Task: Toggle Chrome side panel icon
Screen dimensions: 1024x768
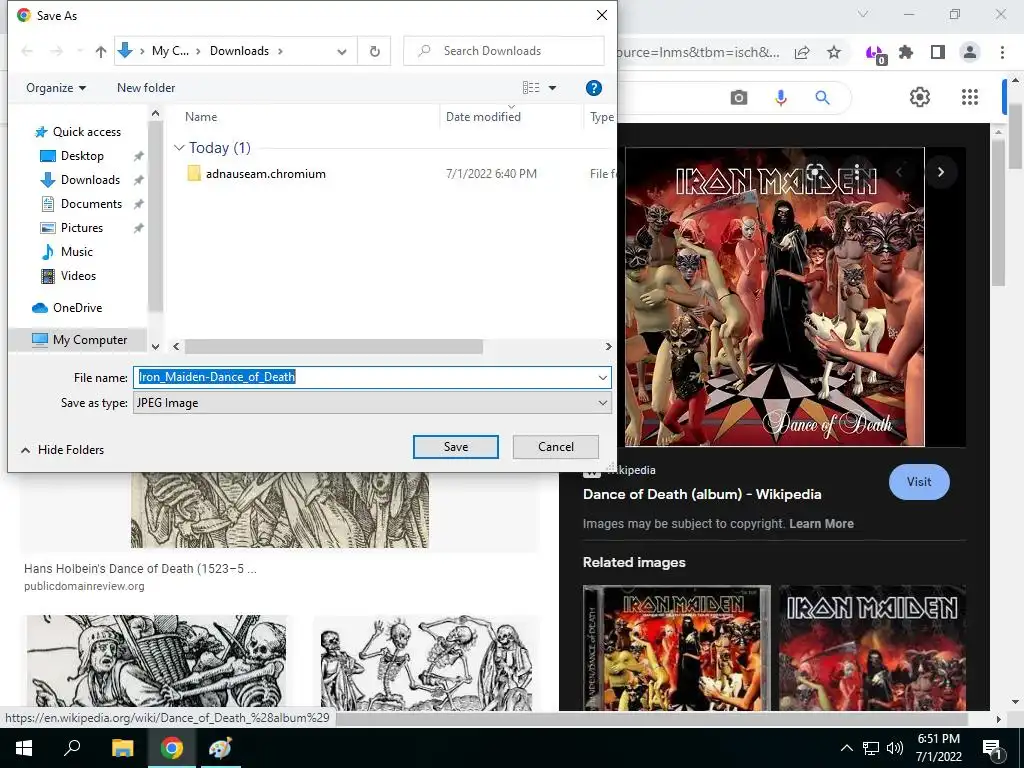Action: coord(938,52)
